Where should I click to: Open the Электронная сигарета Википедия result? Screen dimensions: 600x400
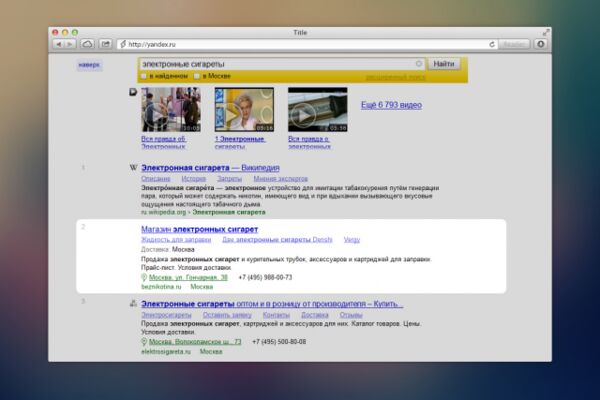tap(210, 168)
